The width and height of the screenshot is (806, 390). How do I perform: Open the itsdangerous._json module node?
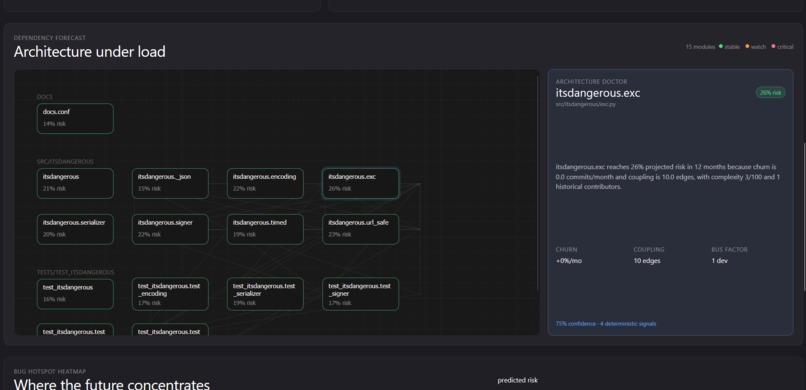click(170, 183)
